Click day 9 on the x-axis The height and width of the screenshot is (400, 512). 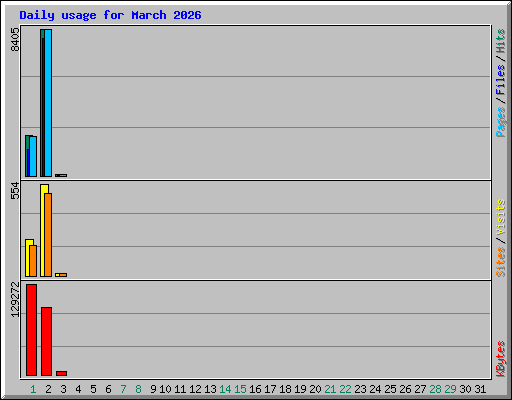tap(153, 389)
